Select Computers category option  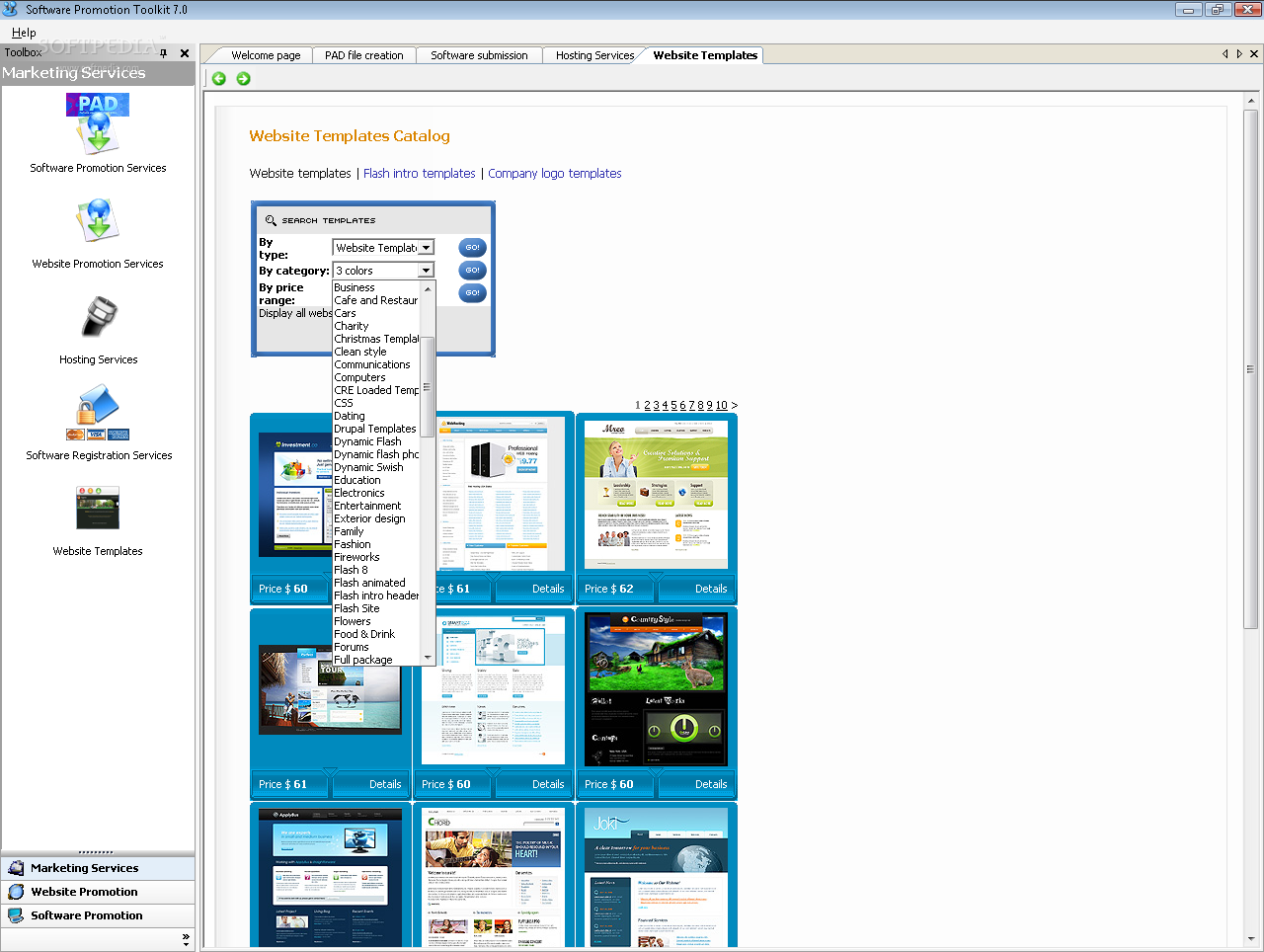(377, 377)
